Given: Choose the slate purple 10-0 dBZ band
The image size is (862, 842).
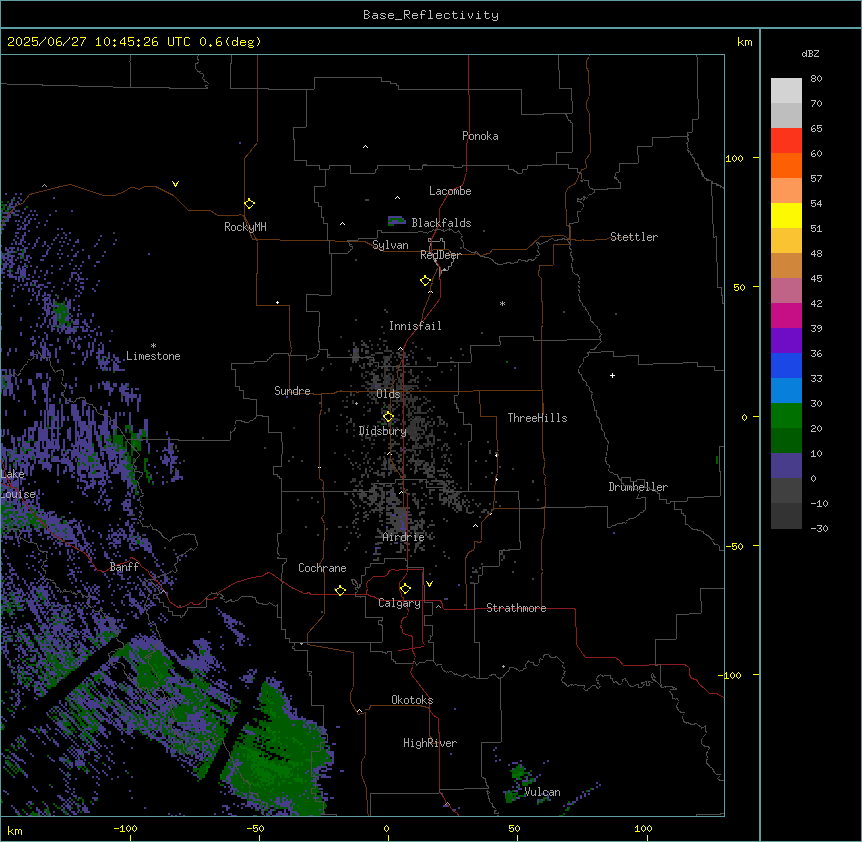Looking at the screenshot, I should tap(786, 466).
